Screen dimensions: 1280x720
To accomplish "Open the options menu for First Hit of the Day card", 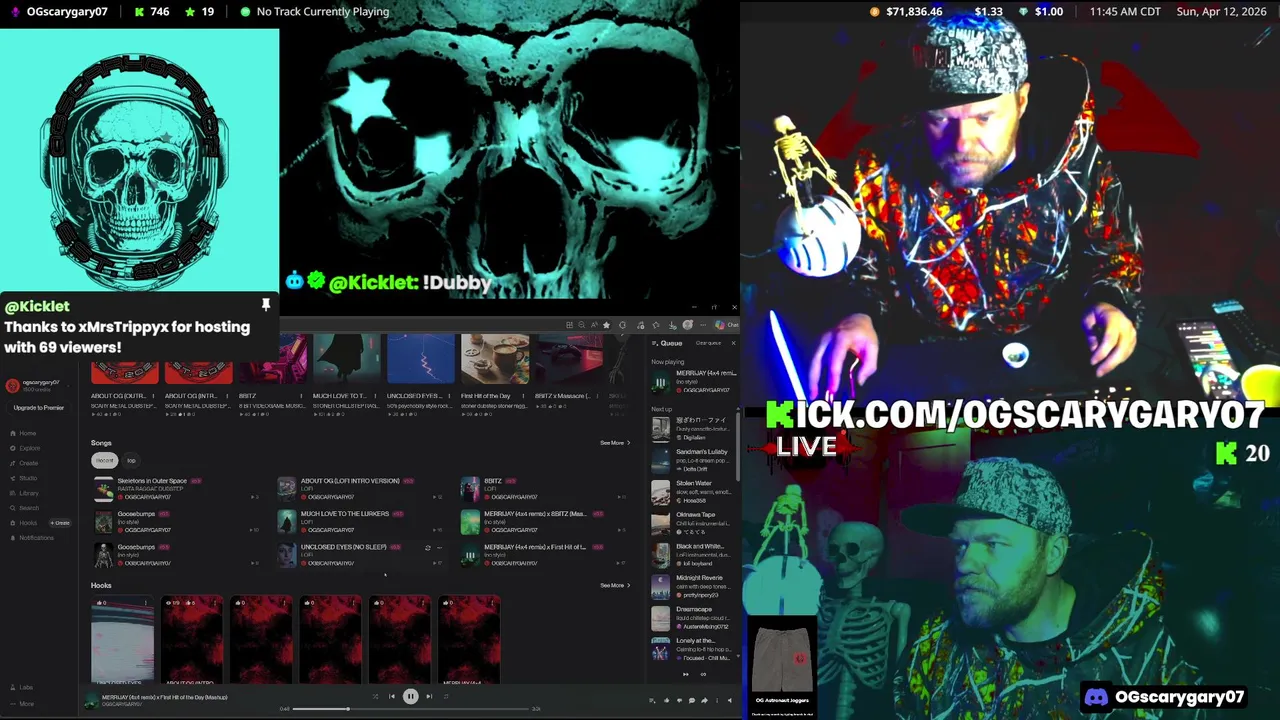I will [x=524, y=396].
